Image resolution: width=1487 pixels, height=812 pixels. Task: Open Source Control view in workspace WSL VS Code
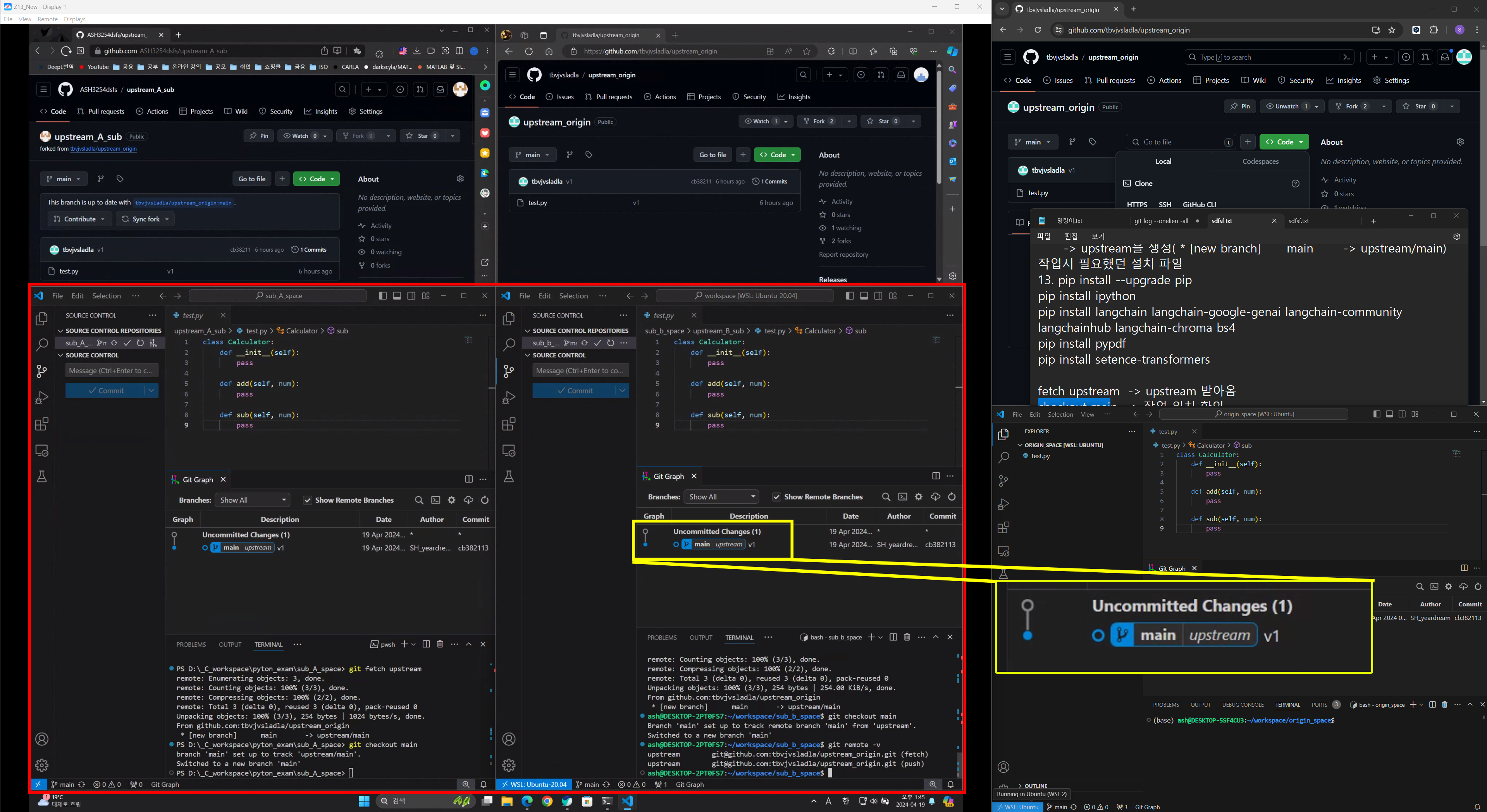(509, 371)
